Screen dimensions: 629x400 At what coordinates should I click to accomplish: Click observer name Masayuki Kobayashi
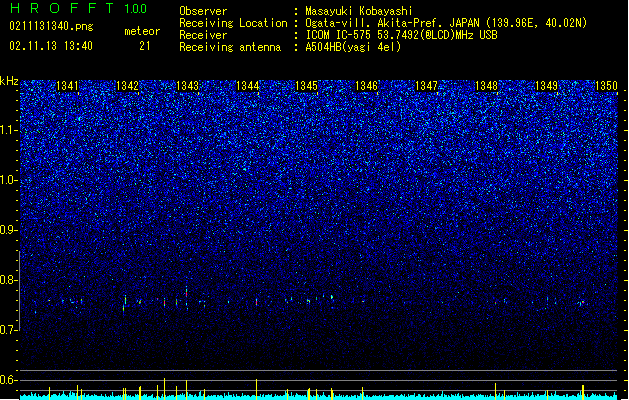pos(359,11)
